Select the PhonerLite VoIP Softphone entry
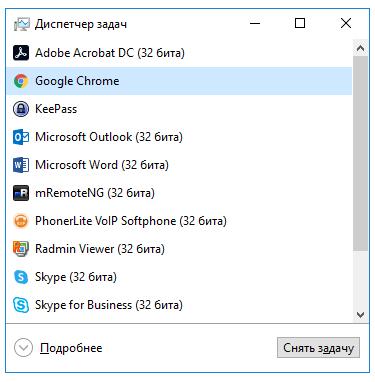 (x=179, y=221)
